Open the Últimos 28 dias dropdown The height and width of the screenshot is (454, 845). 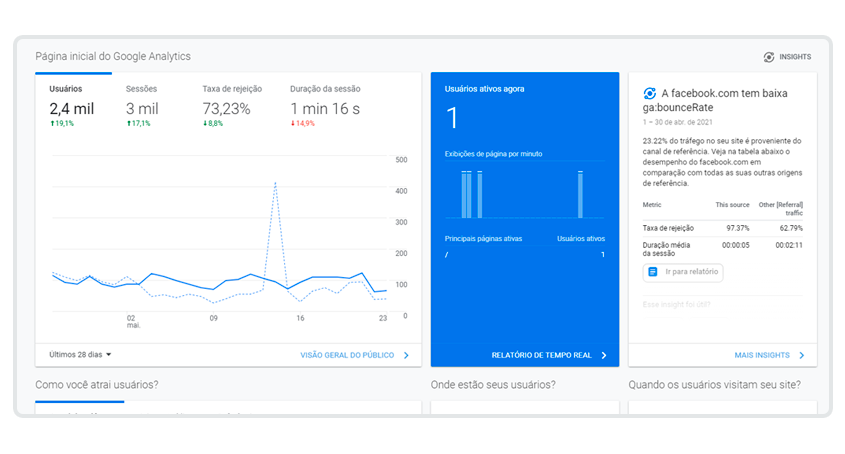(x=80, y=355)
